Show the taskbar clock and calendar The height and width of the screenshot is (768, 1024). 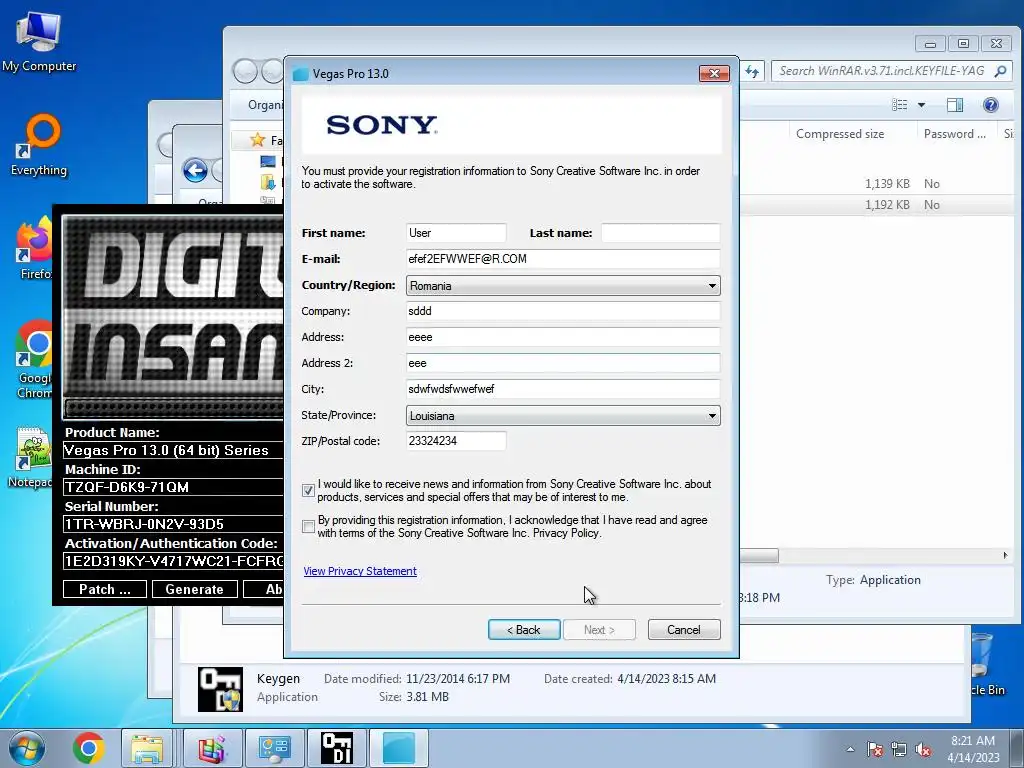coord(973,749)
